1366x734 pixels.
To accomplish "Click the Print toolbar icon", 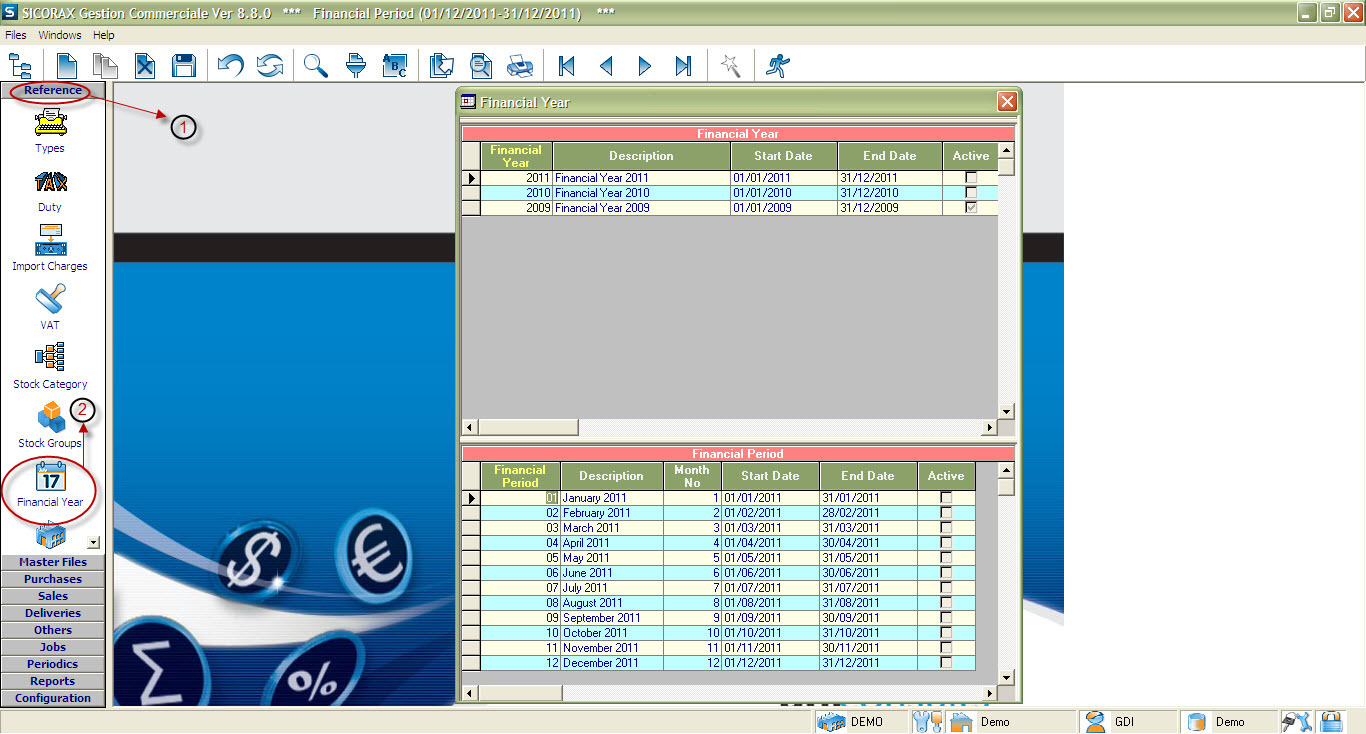I will 520,66.
